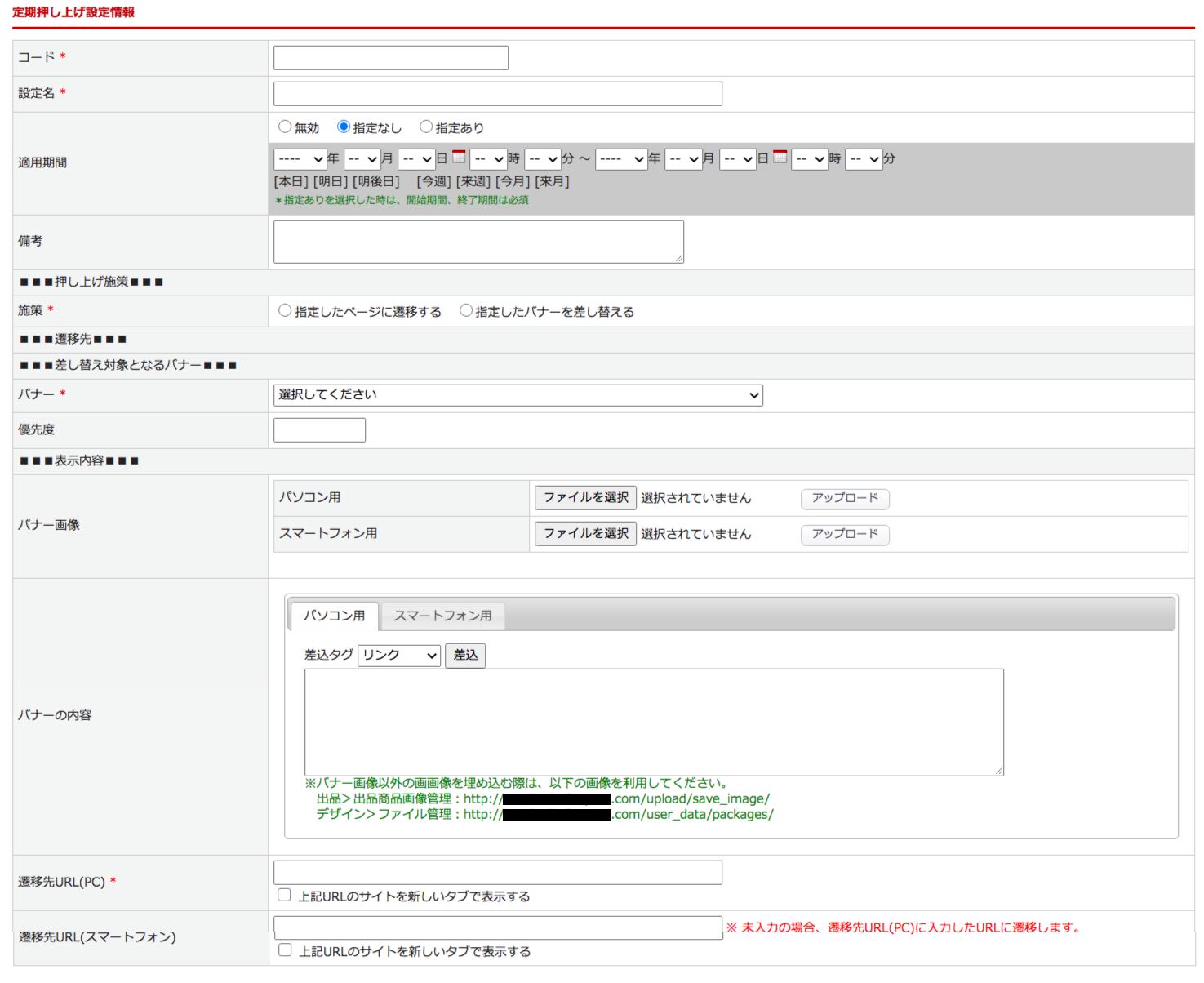Select 指定したバナーを差し替える radio option

(x=466, y=310)
